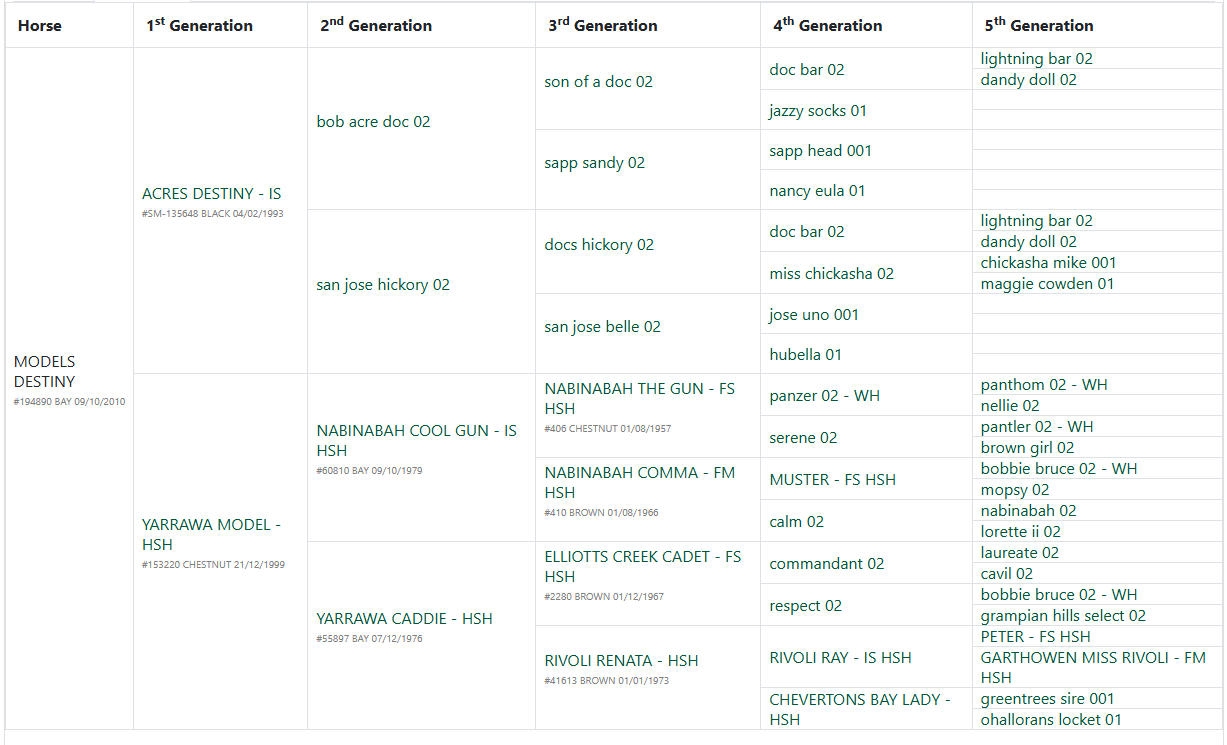Click RIVOLI RENATA - HSH link
The image size is (1227, 745).
point(621,661)
